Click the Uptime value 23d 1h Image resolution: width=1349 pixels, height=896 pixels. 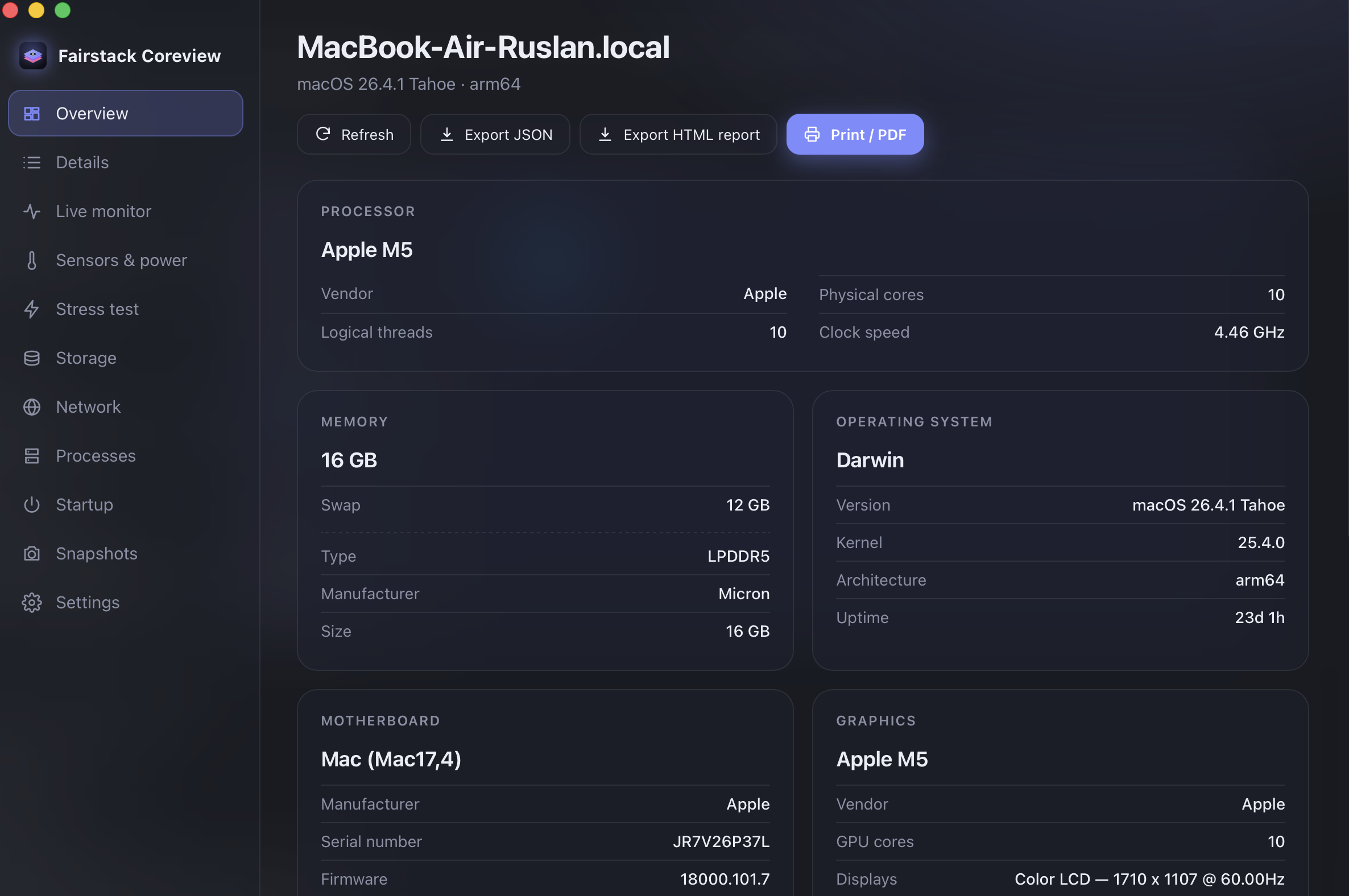[1259, 617]
